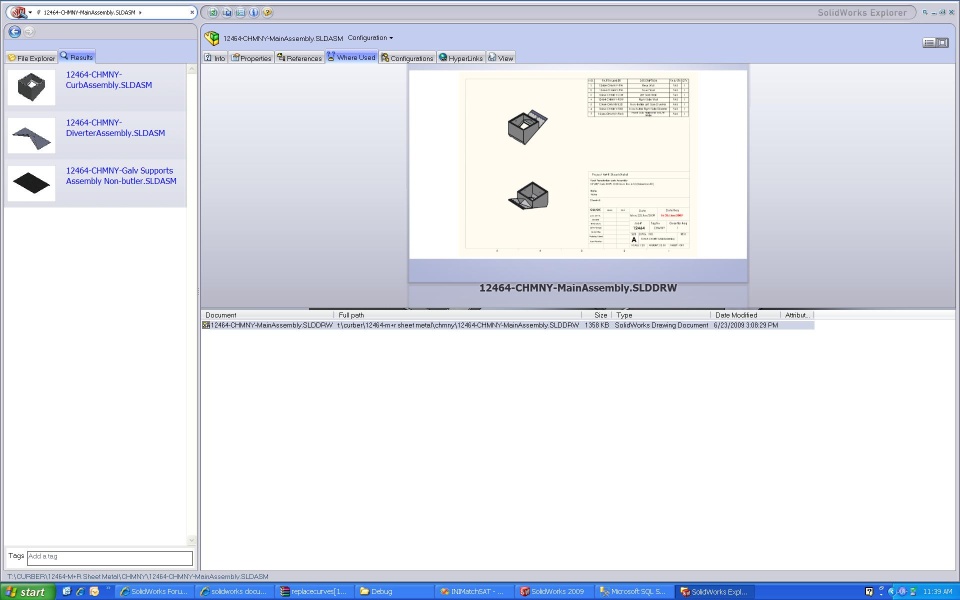
Task: Go back with the blue back arrow
Action: coord(15,32)
